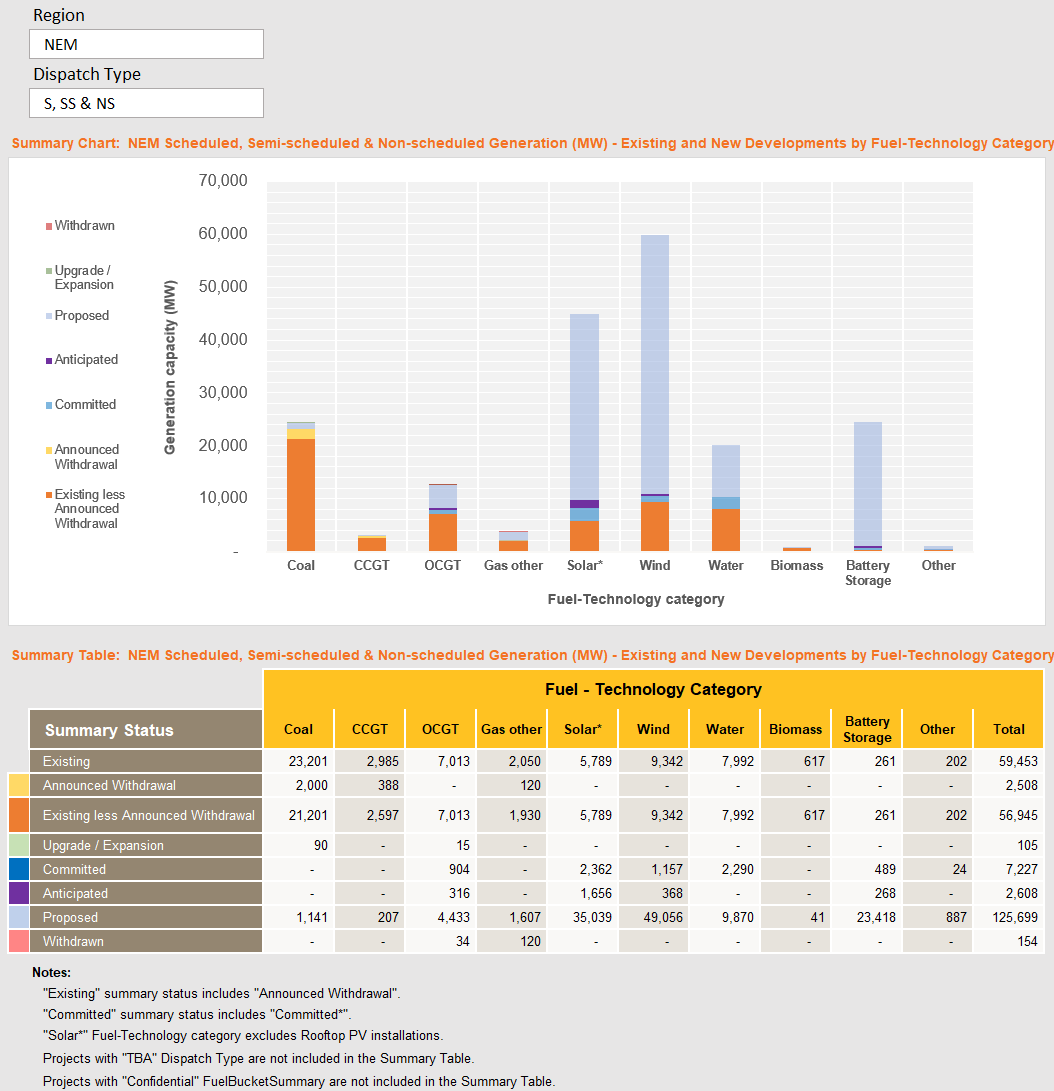Screen dimensions: 1054x1091
Task: Open the Region dropdown showing NEM
Action: pos(147,44)
